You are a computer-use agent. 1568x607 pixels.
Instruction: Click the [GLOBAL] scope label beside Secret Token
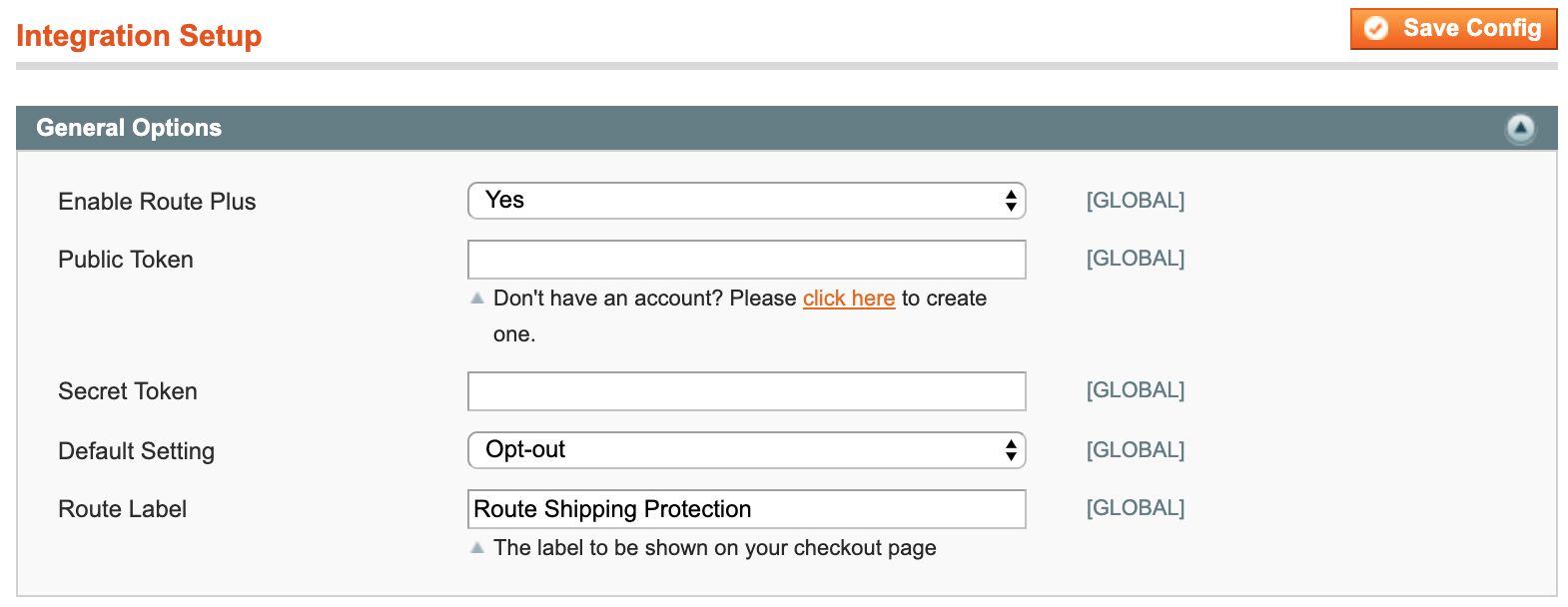coord(1135,390)
